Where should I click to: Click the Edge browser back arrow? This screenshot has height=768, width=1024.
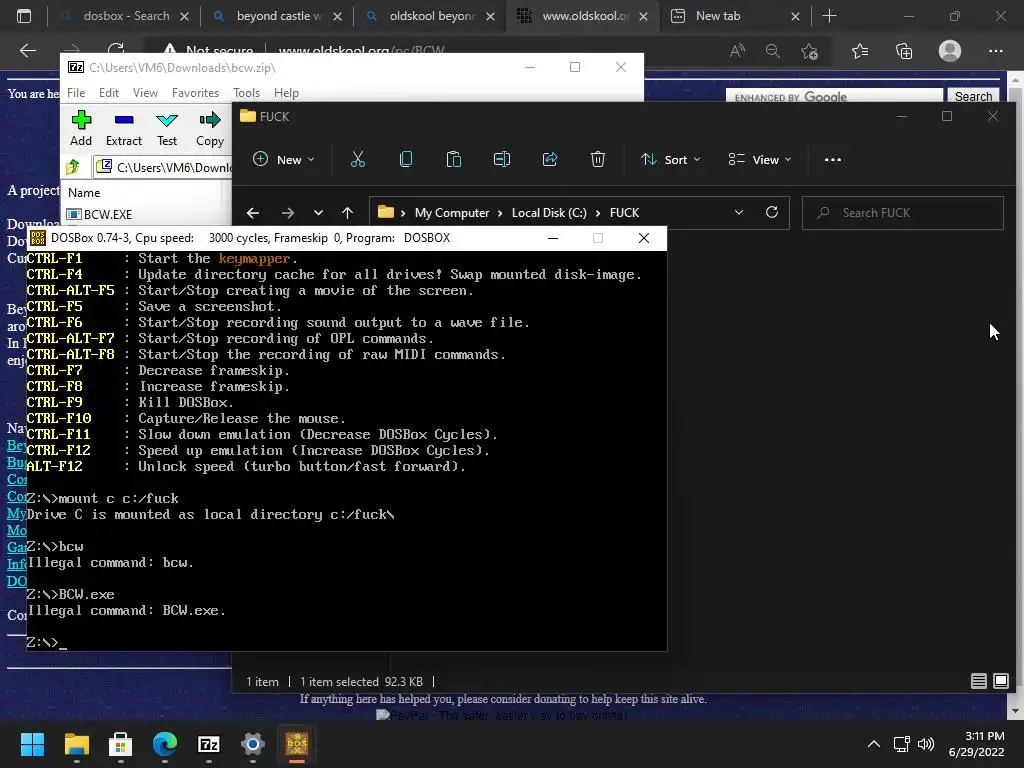27,50
